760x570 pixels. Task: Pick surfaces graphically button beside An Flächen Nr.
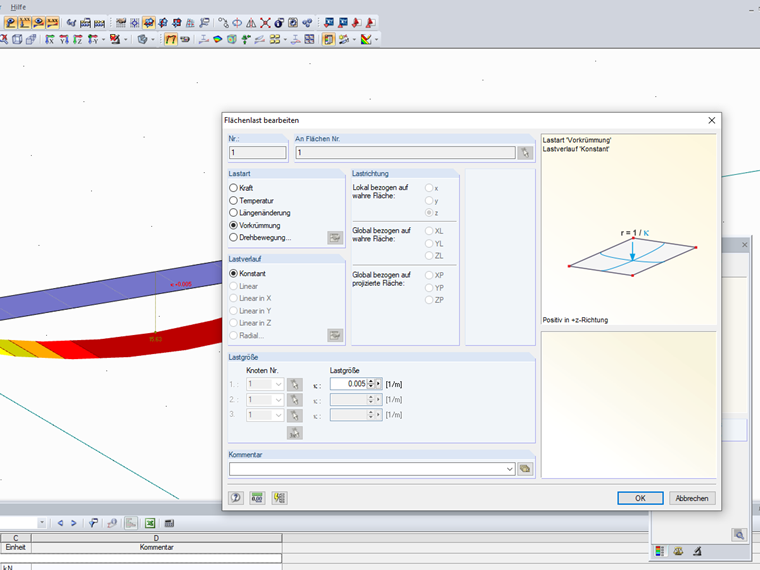pyautogui.click(x=525, y=153)
